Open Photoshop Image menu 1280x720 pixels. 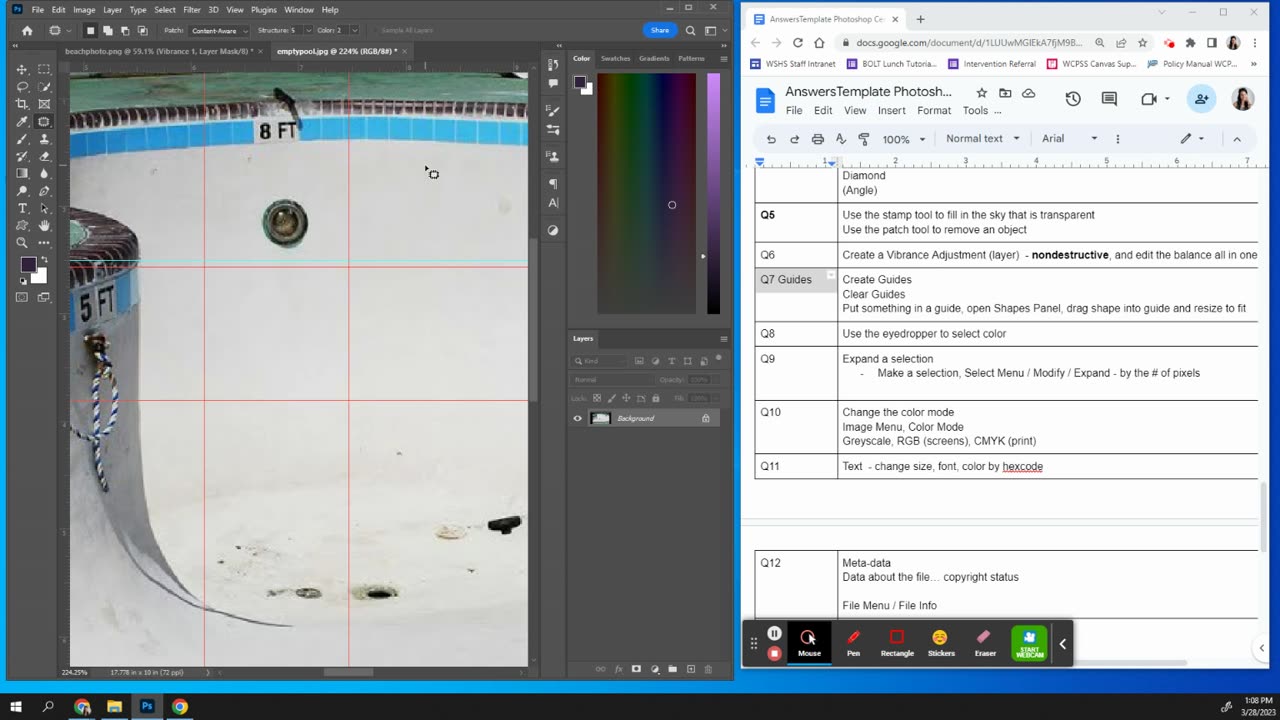(84, 10)
